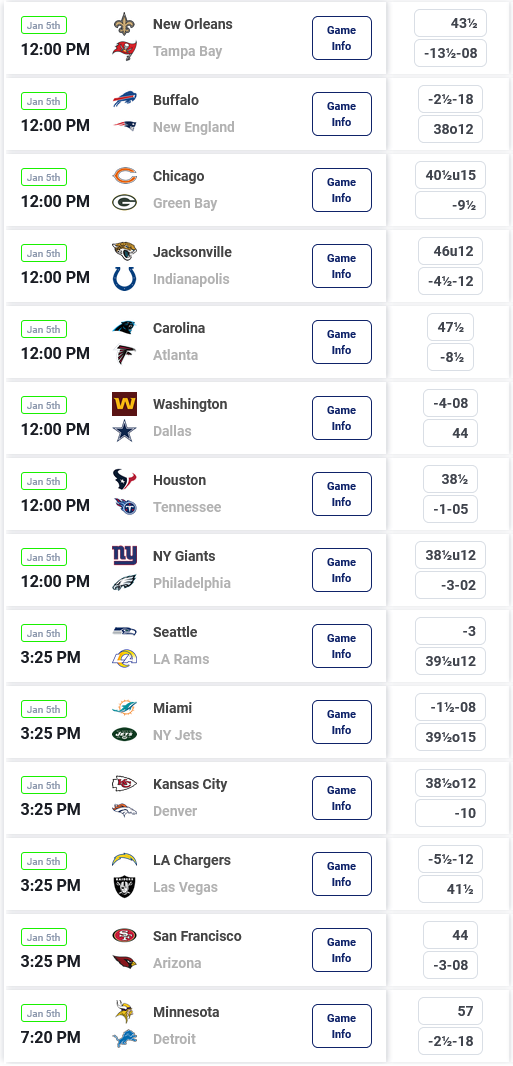The width and height of the screenshot is (513, 1066).
Task: Select the Minnesota game total 57
Action: coord(450,1011)
